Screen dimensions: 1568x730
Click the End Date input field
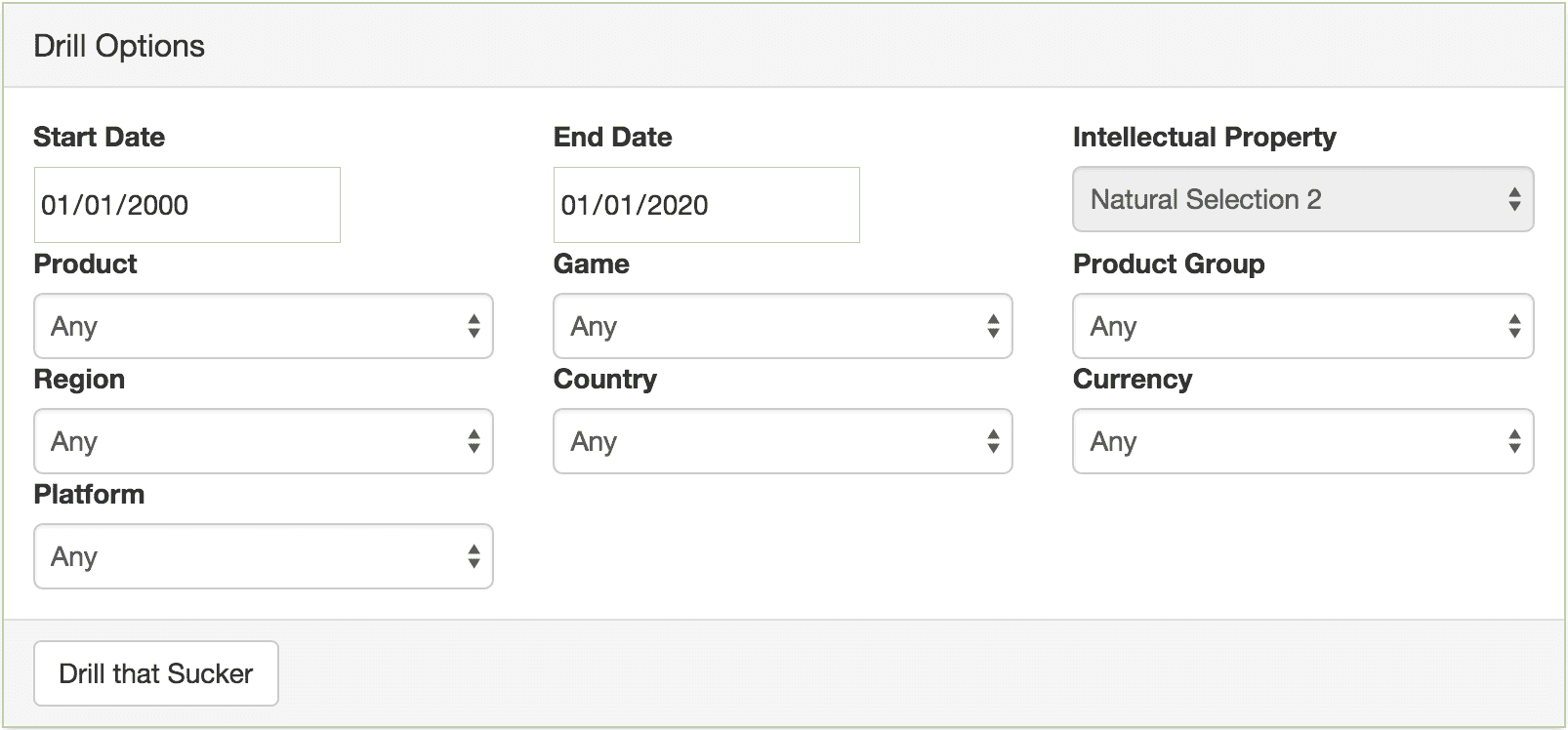coord(706,205)
